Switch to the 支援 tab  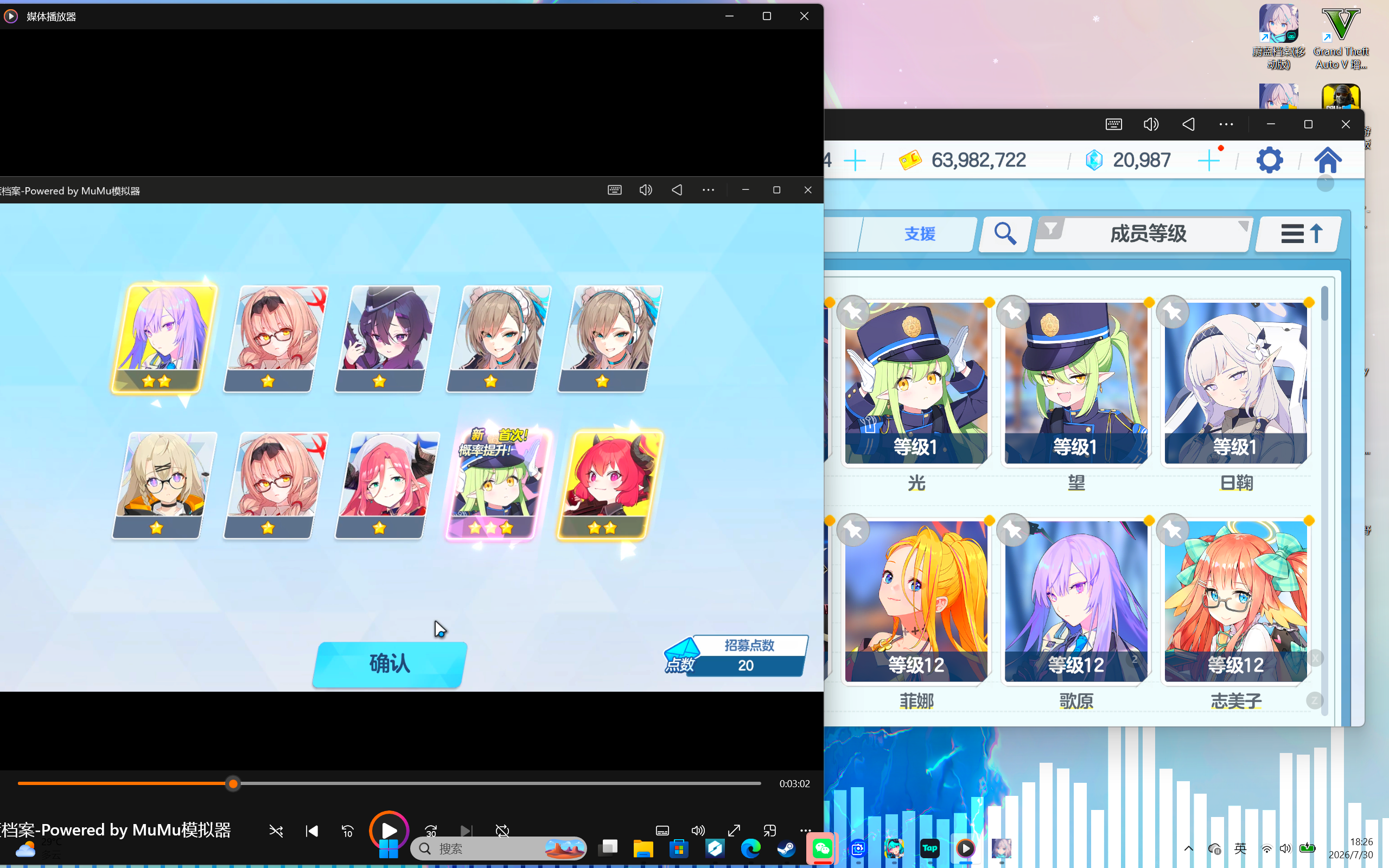click(x=920, y=234)
